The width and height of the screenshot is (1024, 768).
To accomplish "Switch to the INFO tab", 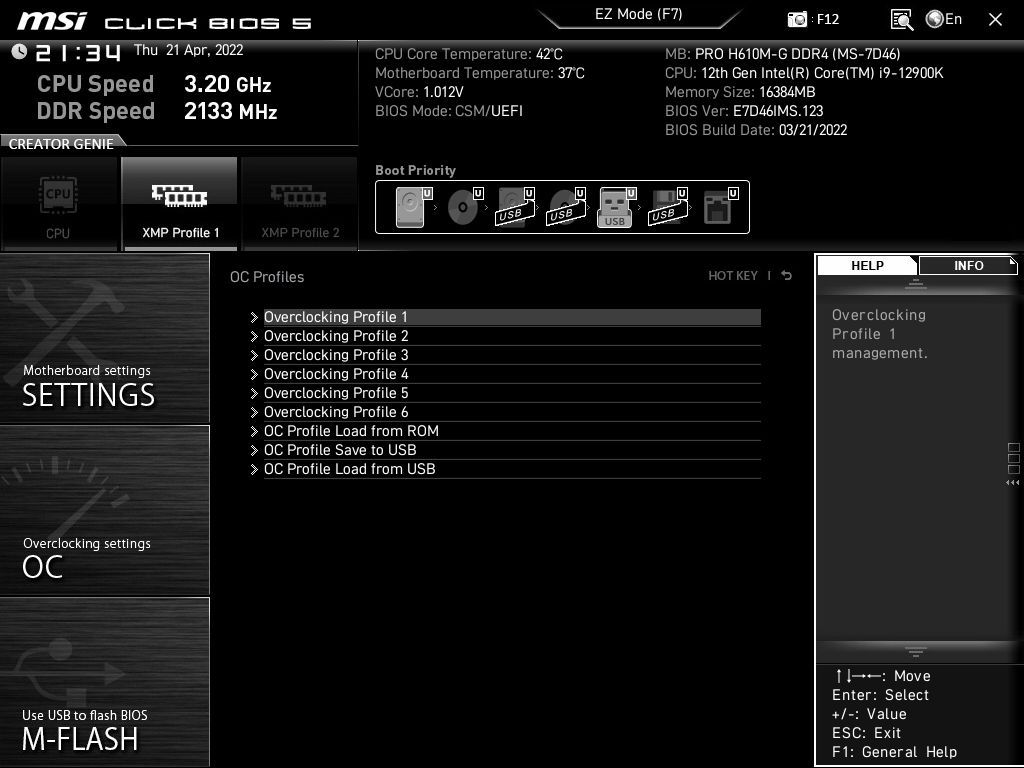I will coord(968,265).
